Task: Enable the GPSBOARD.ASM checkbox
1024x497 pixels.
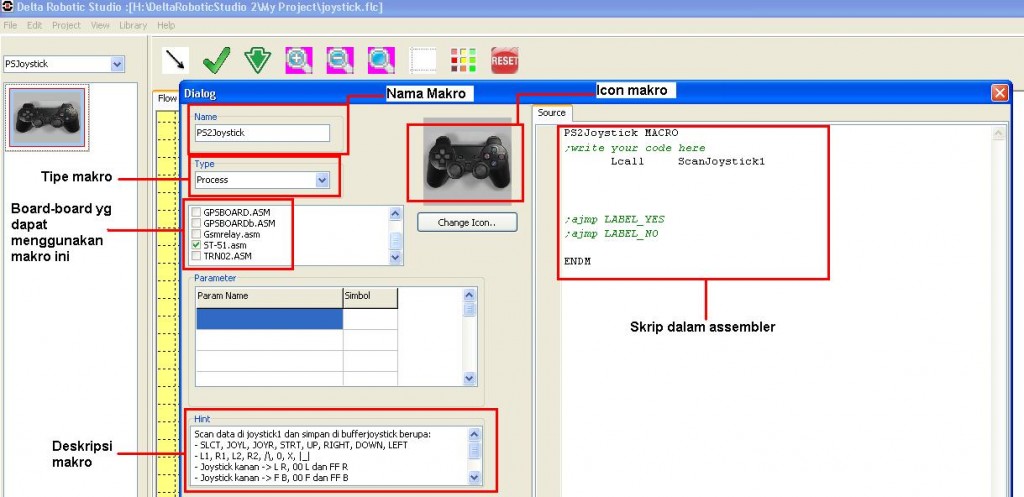Action: tap(196, 213)
